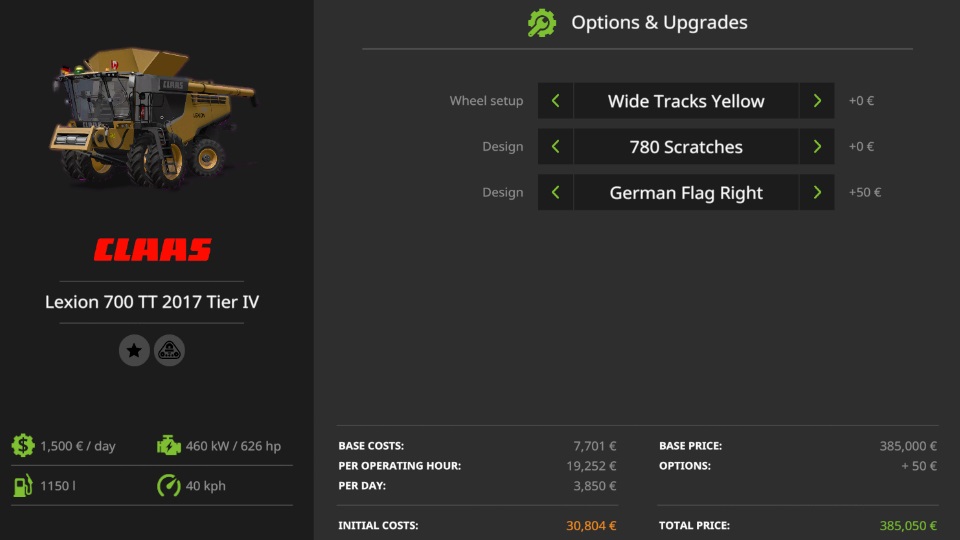This screenshot has height=540, width=960.
Task: Select previous Wheel setup option
Action: (555, 101)
